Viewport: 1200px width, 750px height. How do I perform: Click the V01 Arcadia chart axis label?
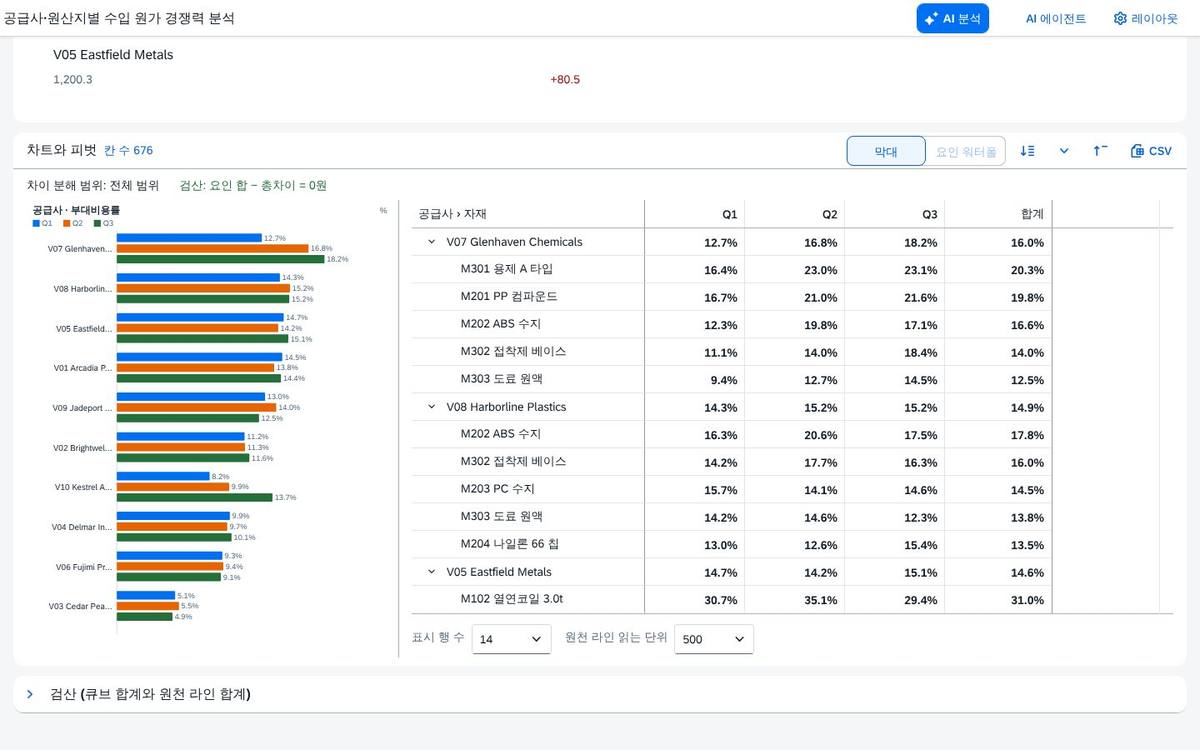tap(83, 368)
